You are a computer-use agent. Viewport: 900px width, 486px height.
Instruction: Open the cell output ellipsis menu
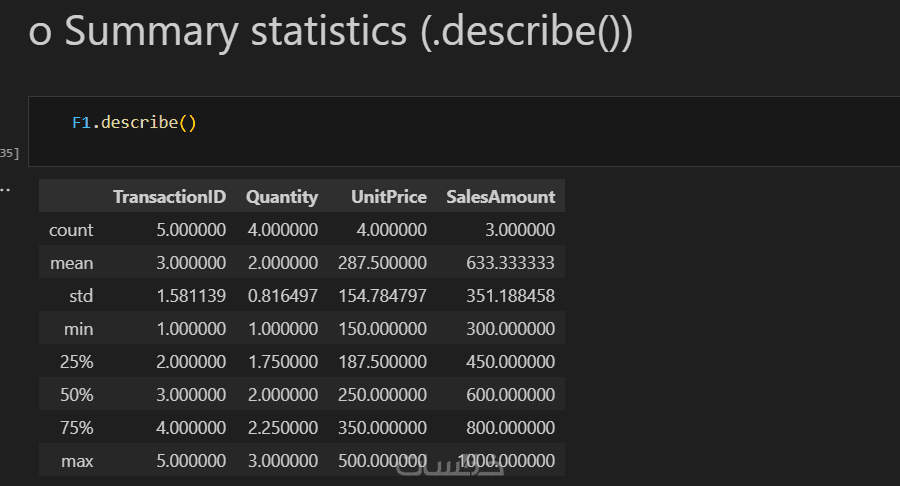click(x=4, y=187)
